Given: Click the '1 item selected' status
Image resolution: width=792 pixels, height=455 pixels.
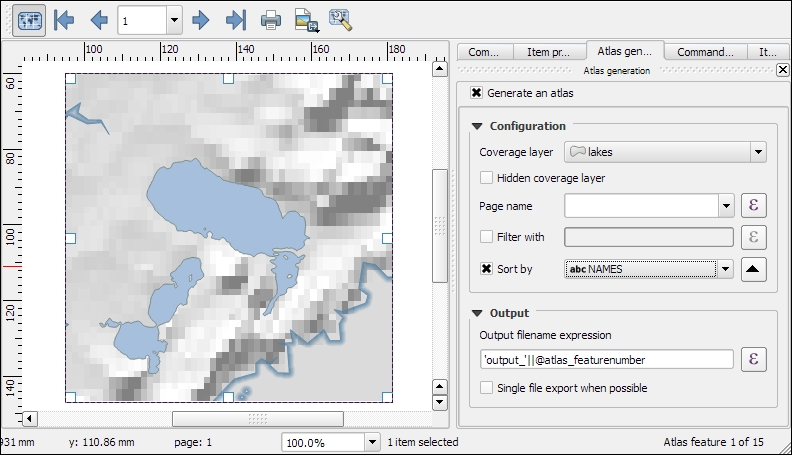Looking at the screenshot, I should coord(423,442).
